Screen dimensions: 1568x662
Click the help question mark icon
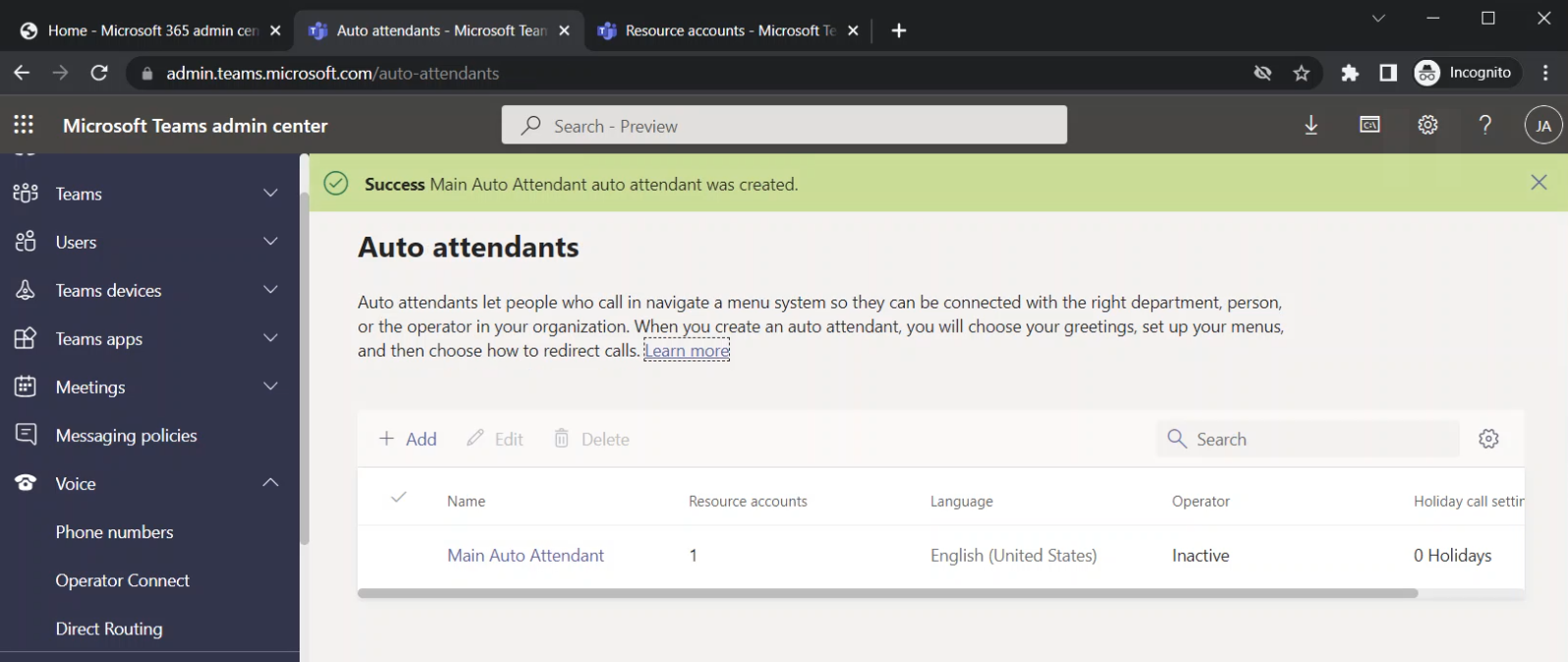pos(1484,125)
